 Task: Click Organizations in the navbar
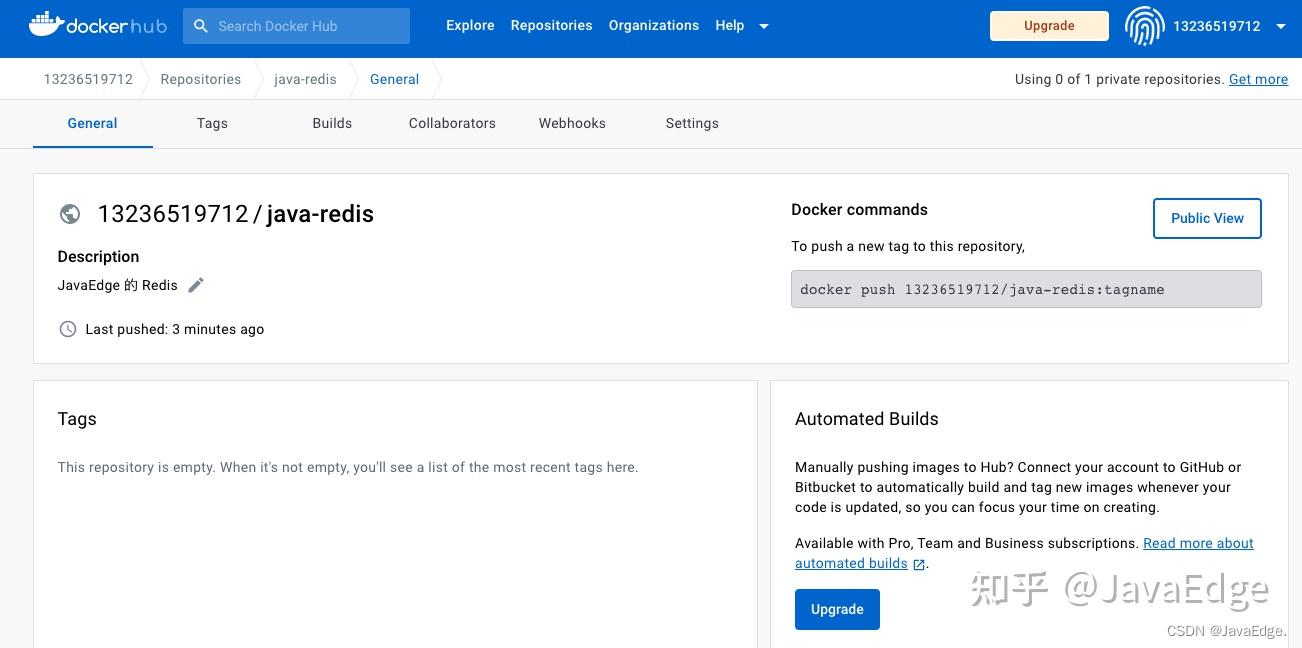click(653, 25)
